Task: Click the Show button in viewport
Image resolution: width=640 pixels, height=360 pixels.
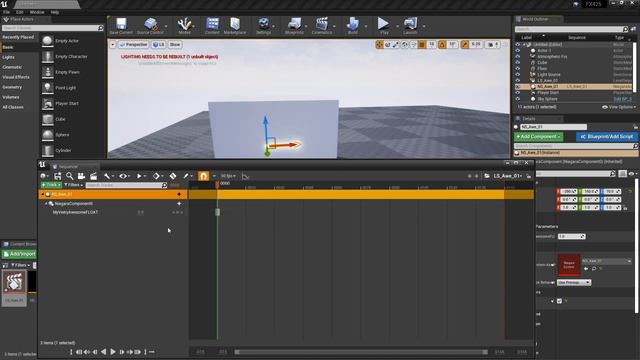Action: click(x=175, y=44)
